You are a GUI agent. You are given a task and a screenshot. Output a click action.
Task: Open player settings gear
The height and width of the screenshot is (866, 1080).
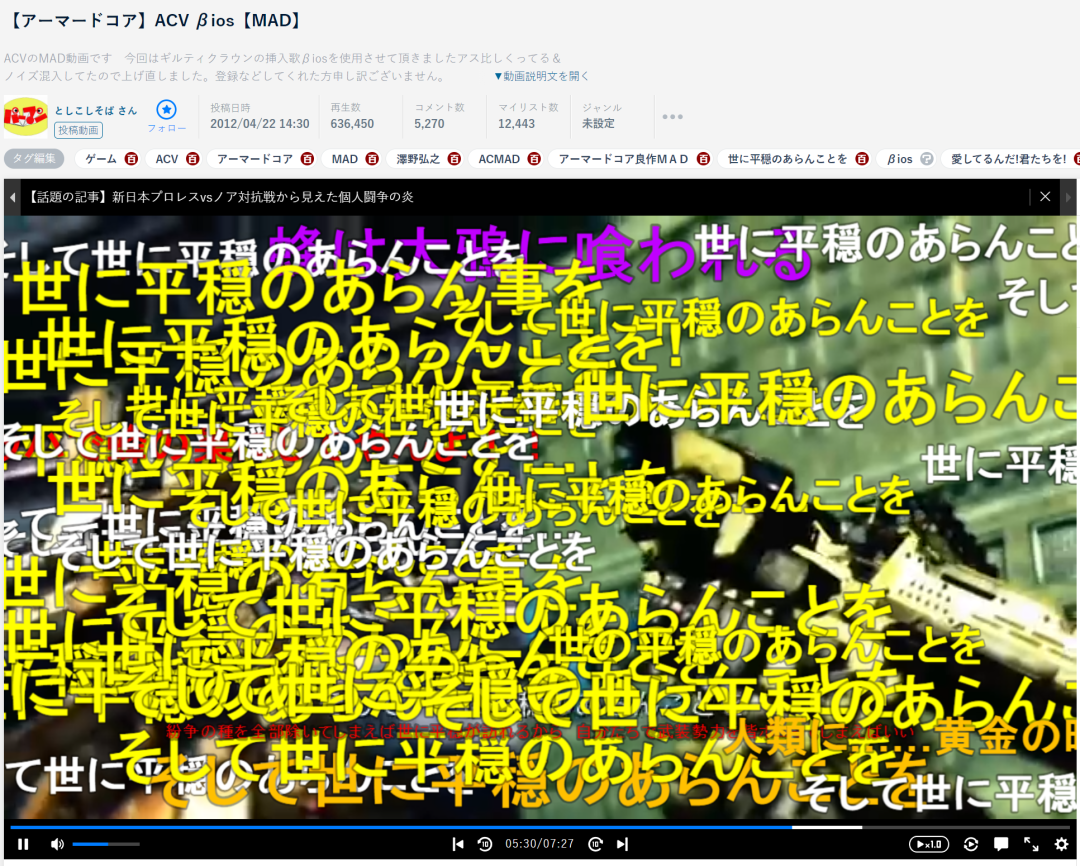1061,844
